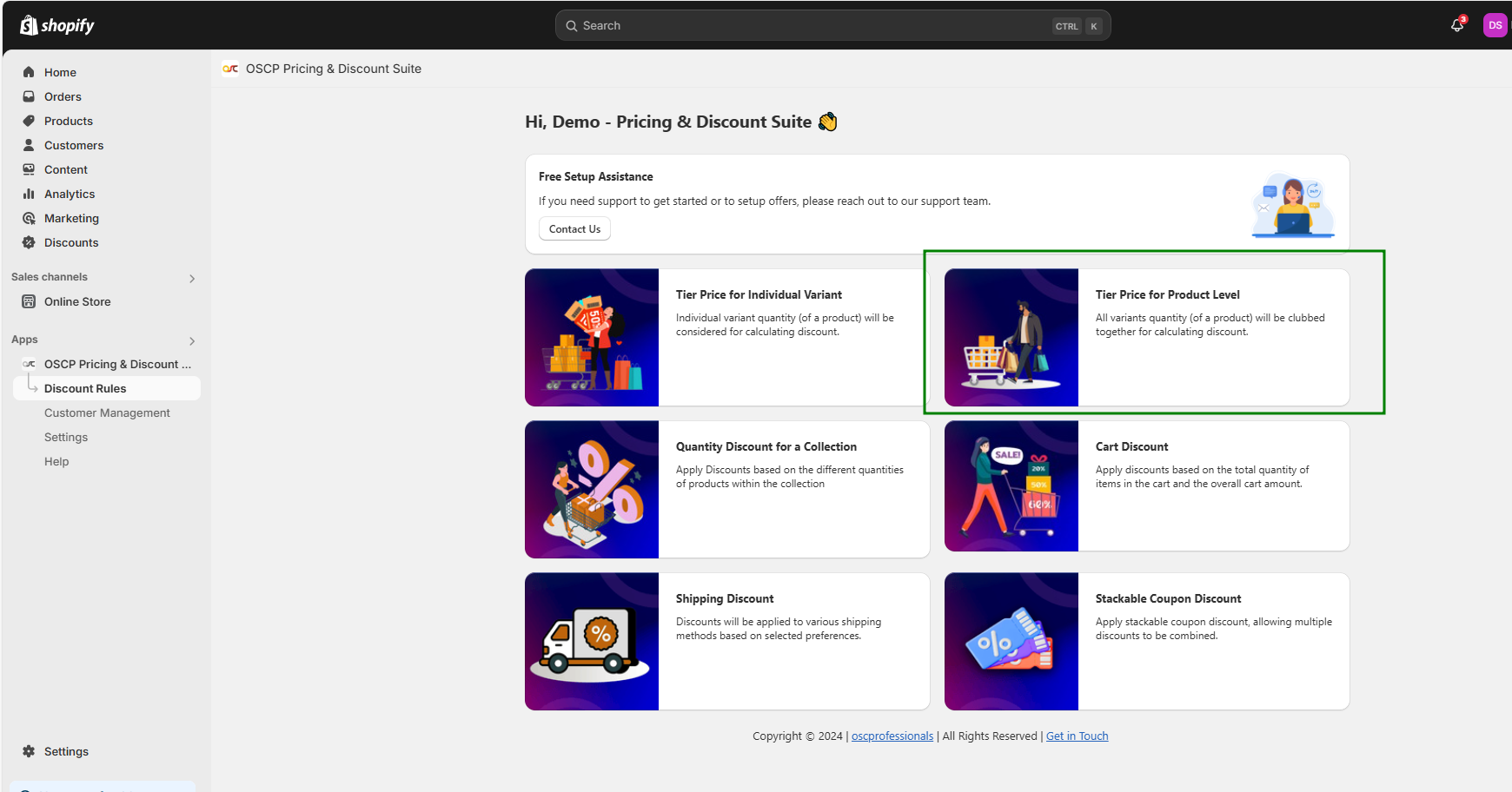This screenshot has height=792, width=1512.
Task: Select the Discount Rules menu item
Action: (85, 388)
